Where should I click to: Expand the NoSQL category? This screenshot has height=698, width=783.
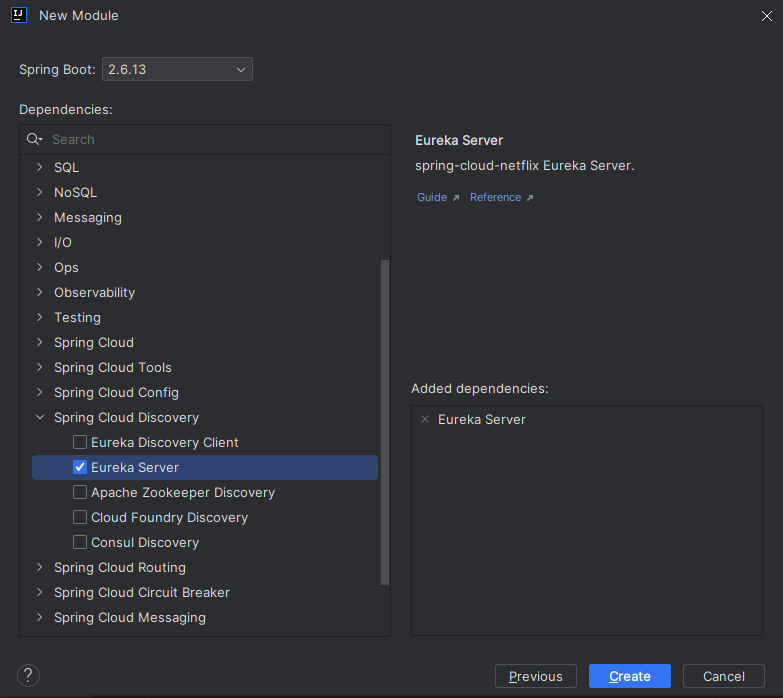click(40, 192)
